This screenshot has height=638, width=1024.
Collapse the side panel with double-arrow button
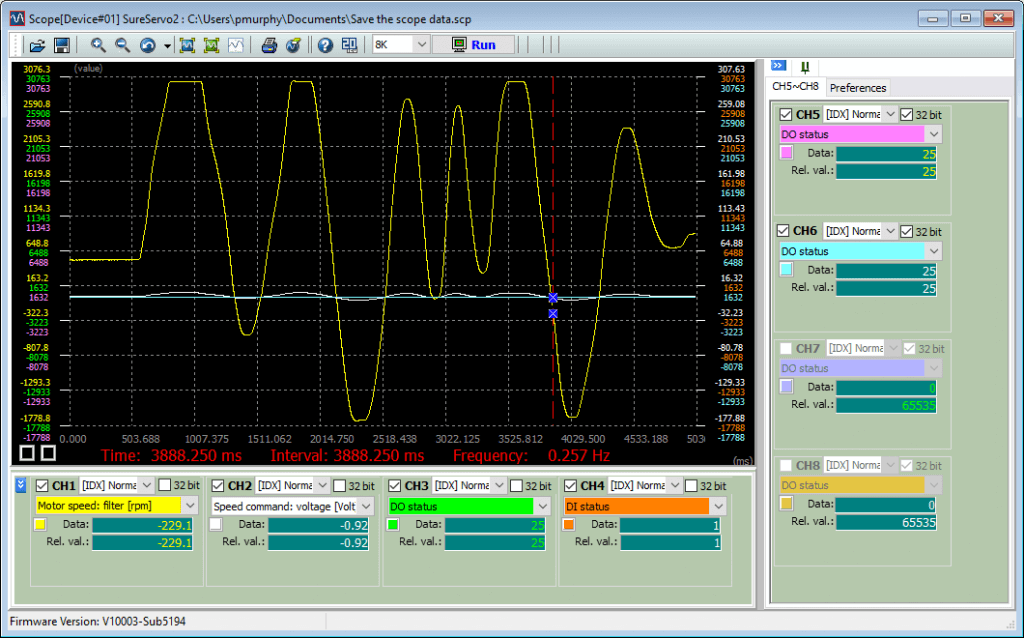pyautogui.click(x=778, y=66)
